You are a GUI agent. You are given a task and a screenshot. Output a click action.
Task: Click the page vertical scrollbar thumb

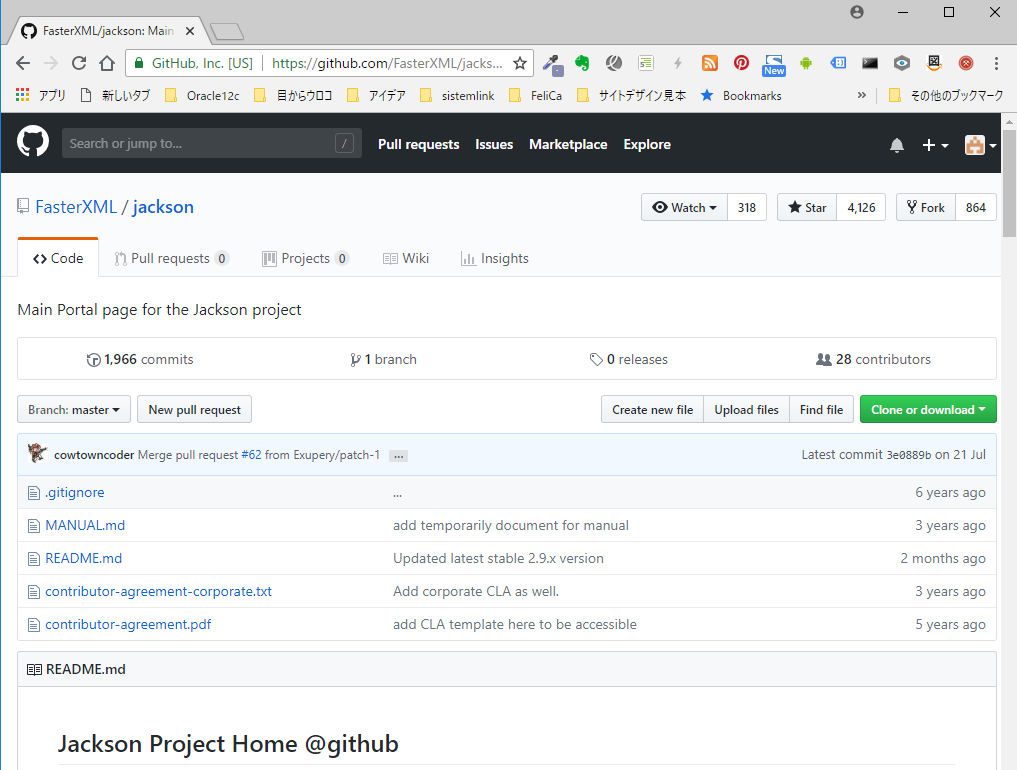tap(1009, 184)
